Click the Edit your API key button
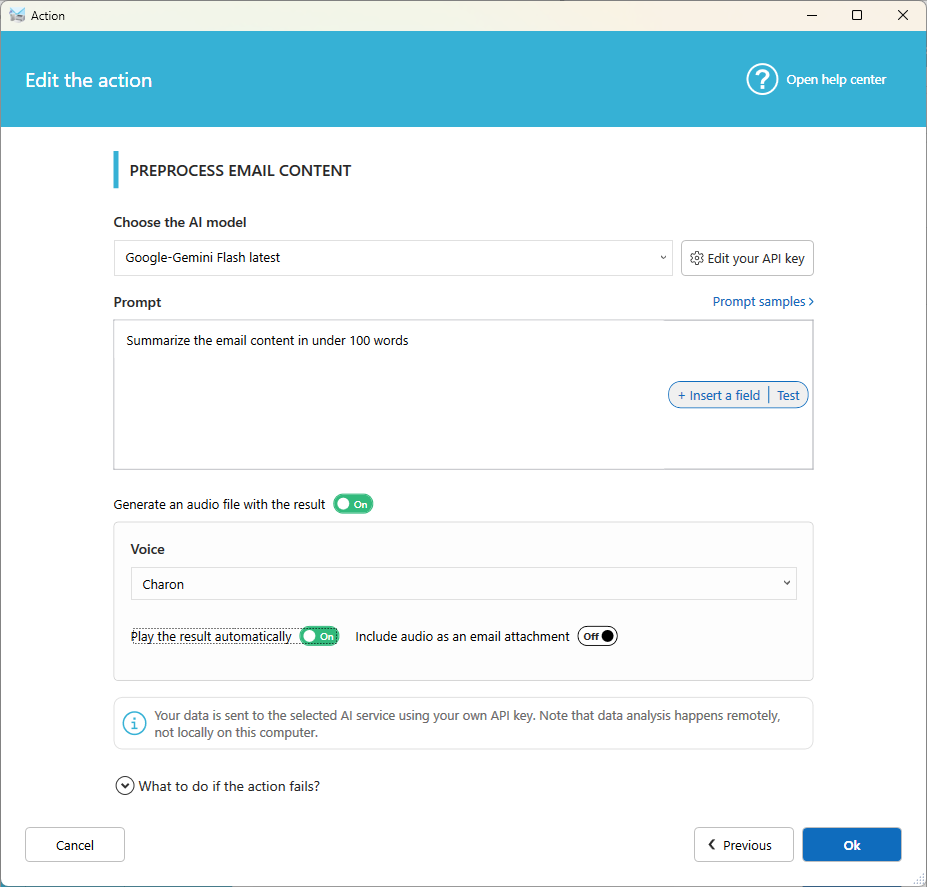 pyautogui.click(x=747, y=258)
